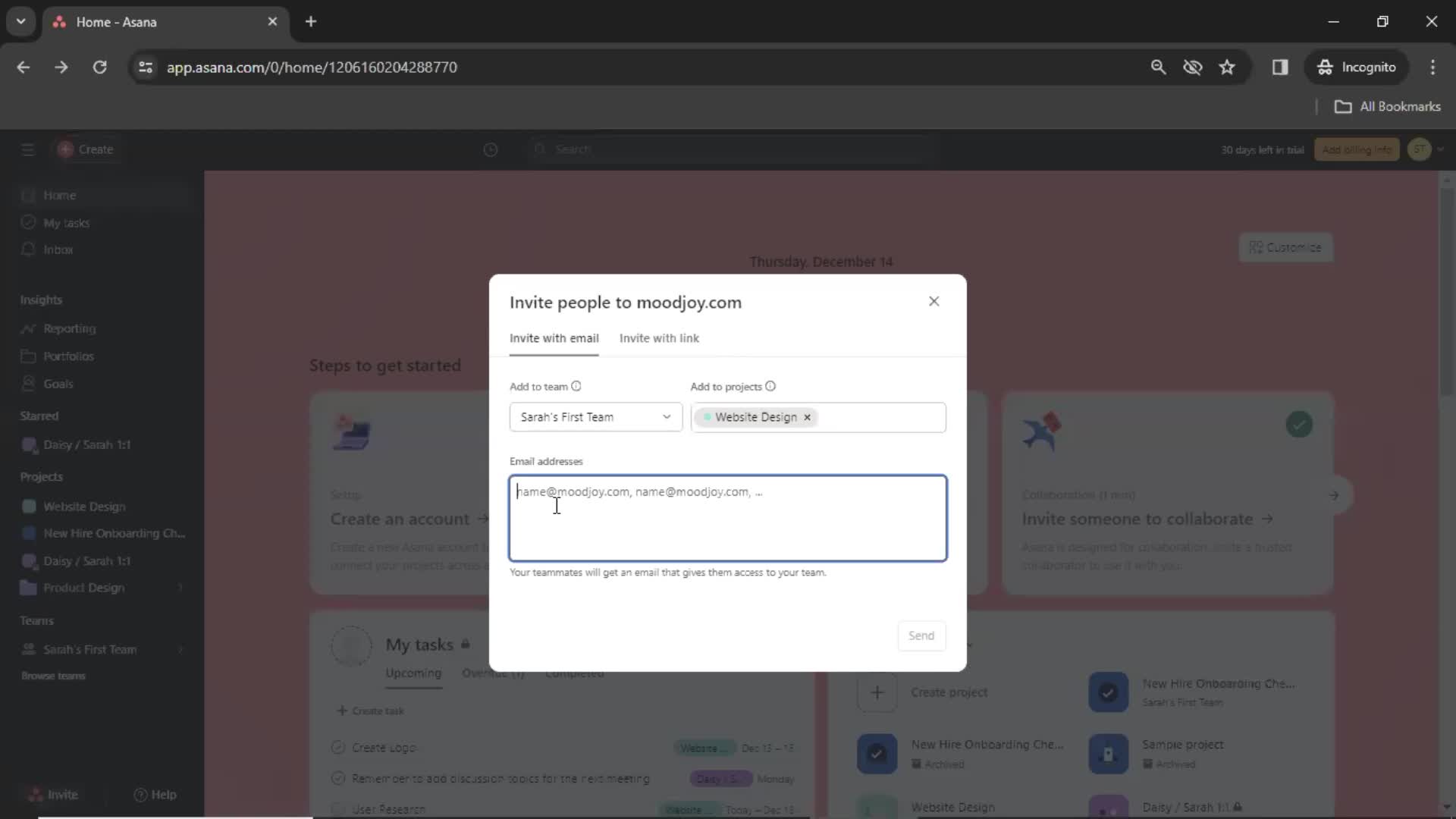Open the recent history clock icon
This screenshot has height=819, width=1456.
click(x=491, y=149)
